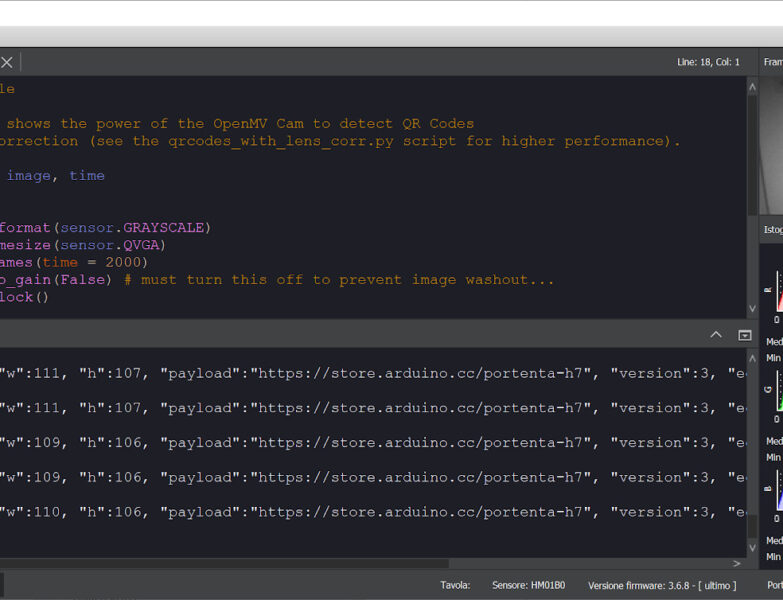Viewport: 783px width, 600px height.
Task: Click the red channel histogram graph
Action: (x=775, y=290)
